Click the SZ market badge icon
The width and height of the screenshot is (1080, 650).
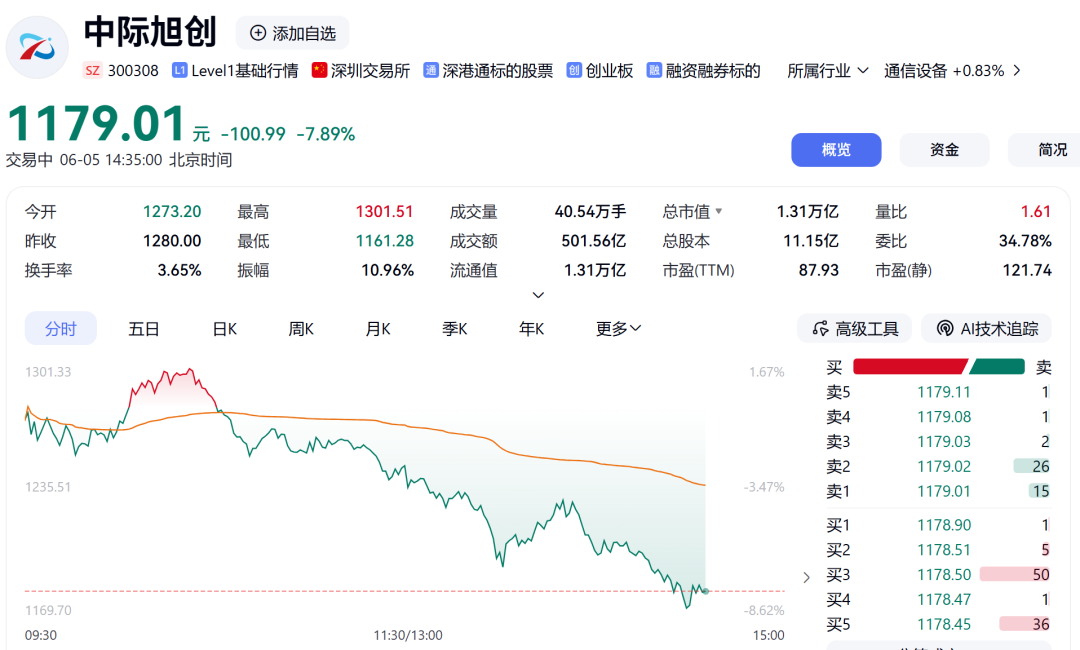92,70
